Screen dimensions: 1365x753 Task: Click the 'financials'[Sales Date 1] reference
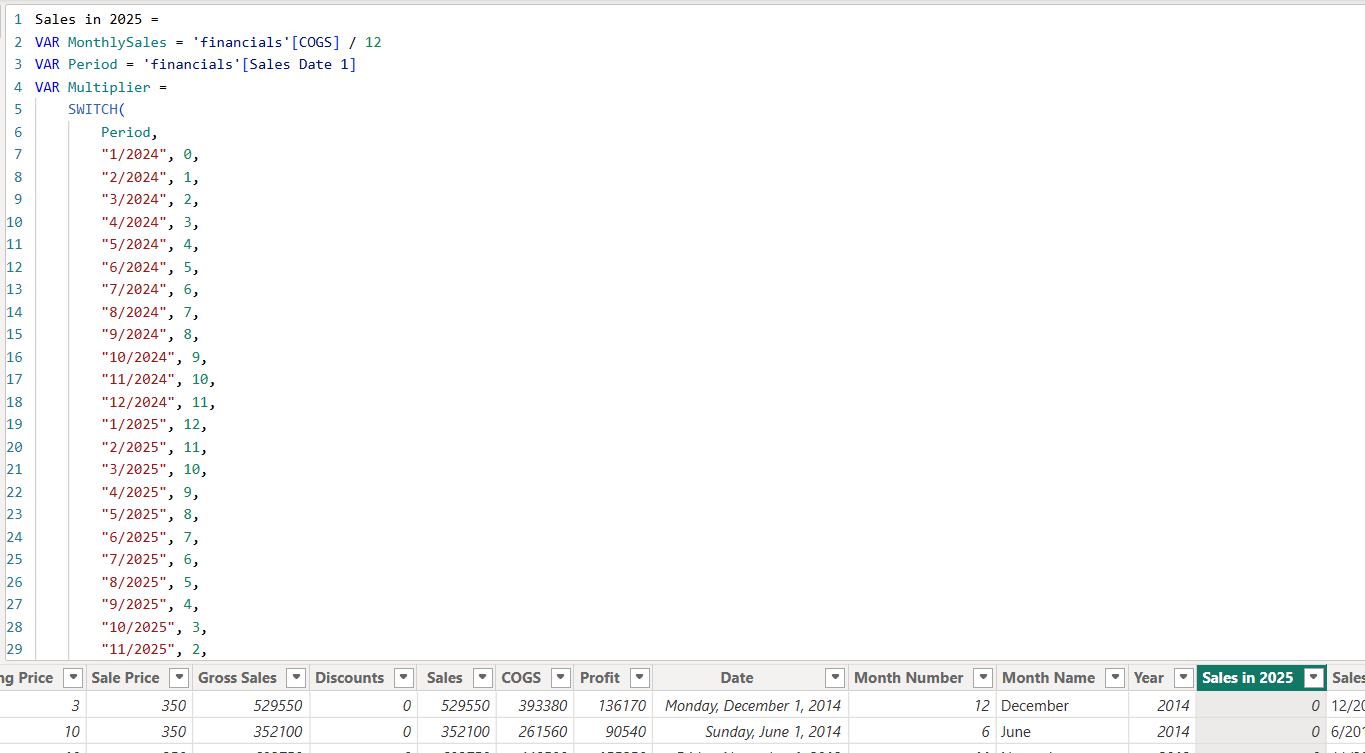point(250,64)
